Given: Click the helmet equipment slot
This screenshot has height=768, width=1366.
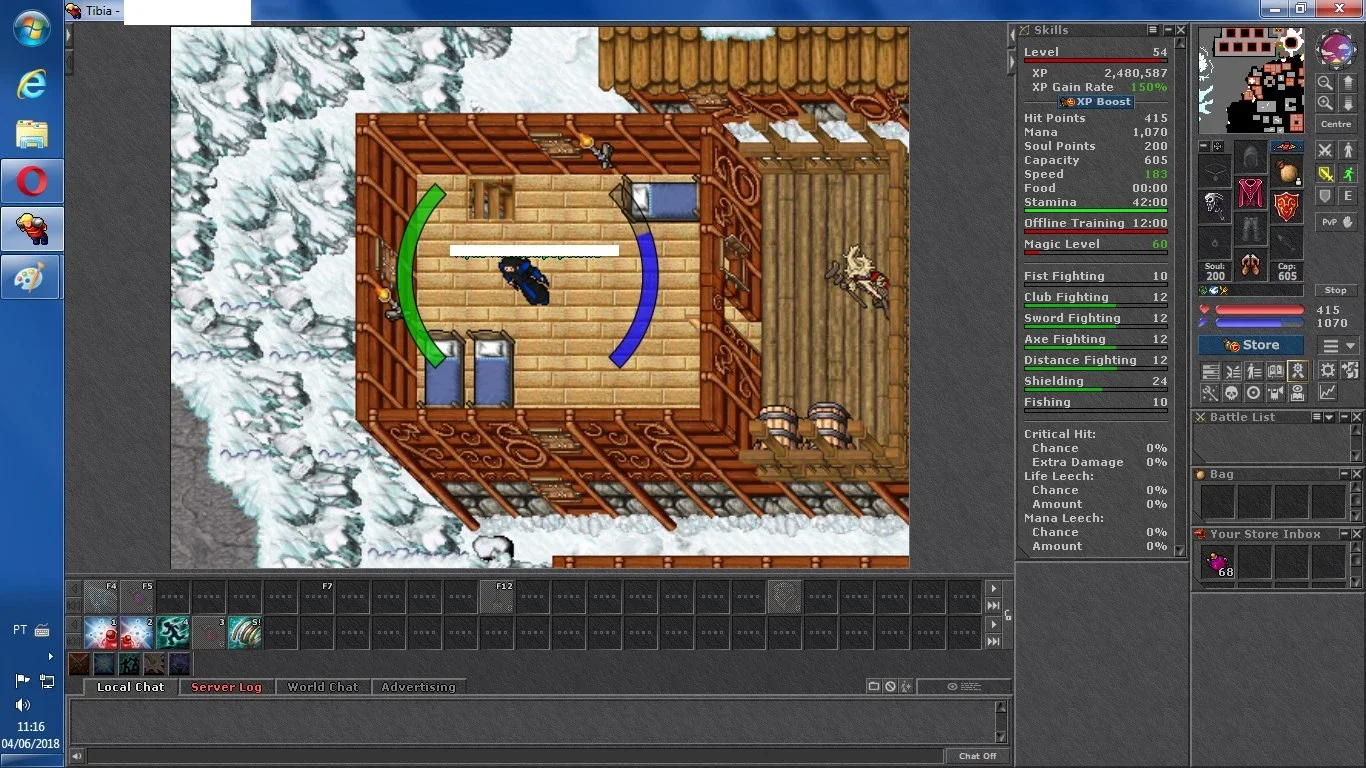Looking at the screenshot, I should coord(1251,156).
